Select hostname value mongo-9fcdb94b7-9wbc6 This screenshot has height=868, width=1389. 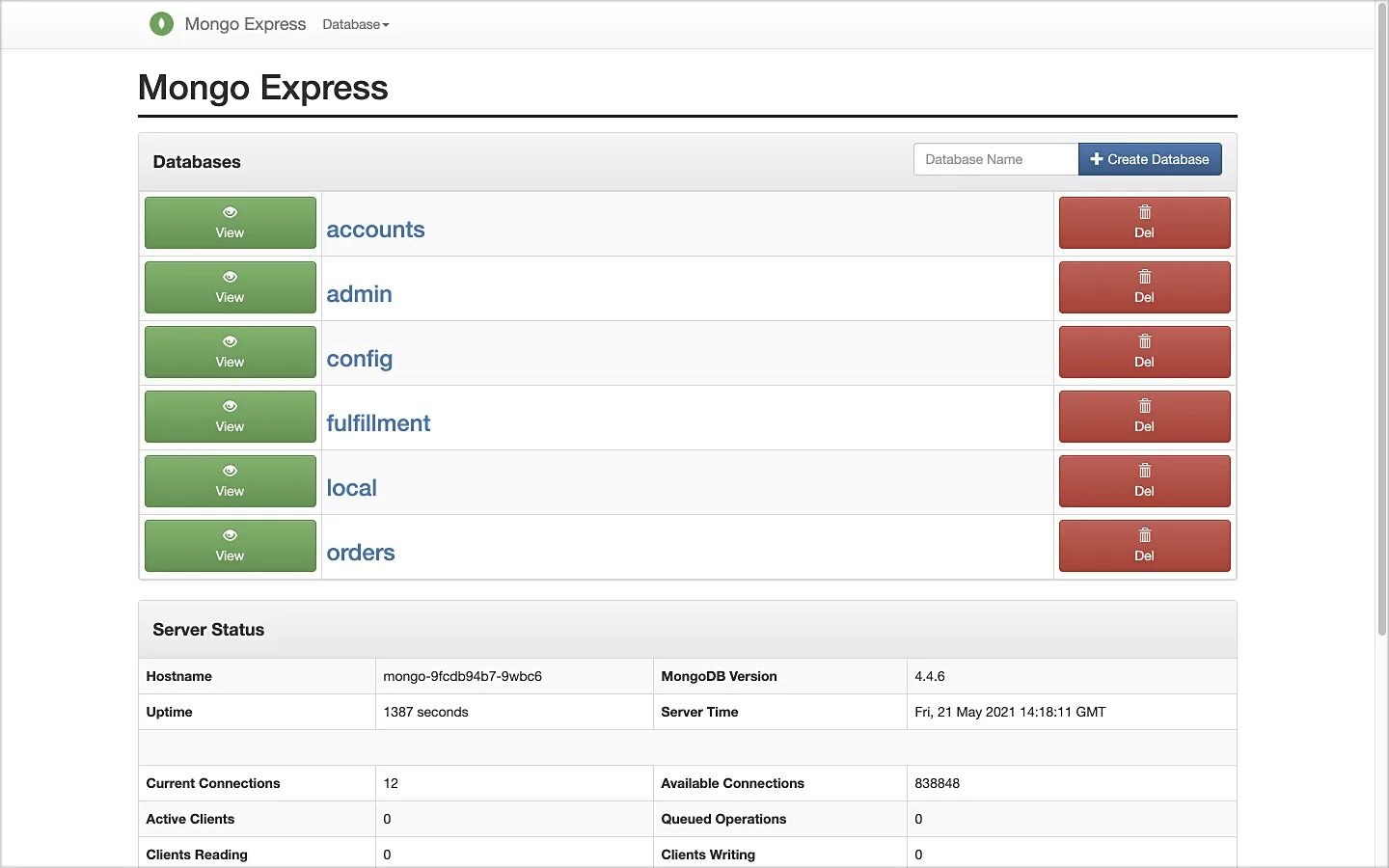coord(462,676)
